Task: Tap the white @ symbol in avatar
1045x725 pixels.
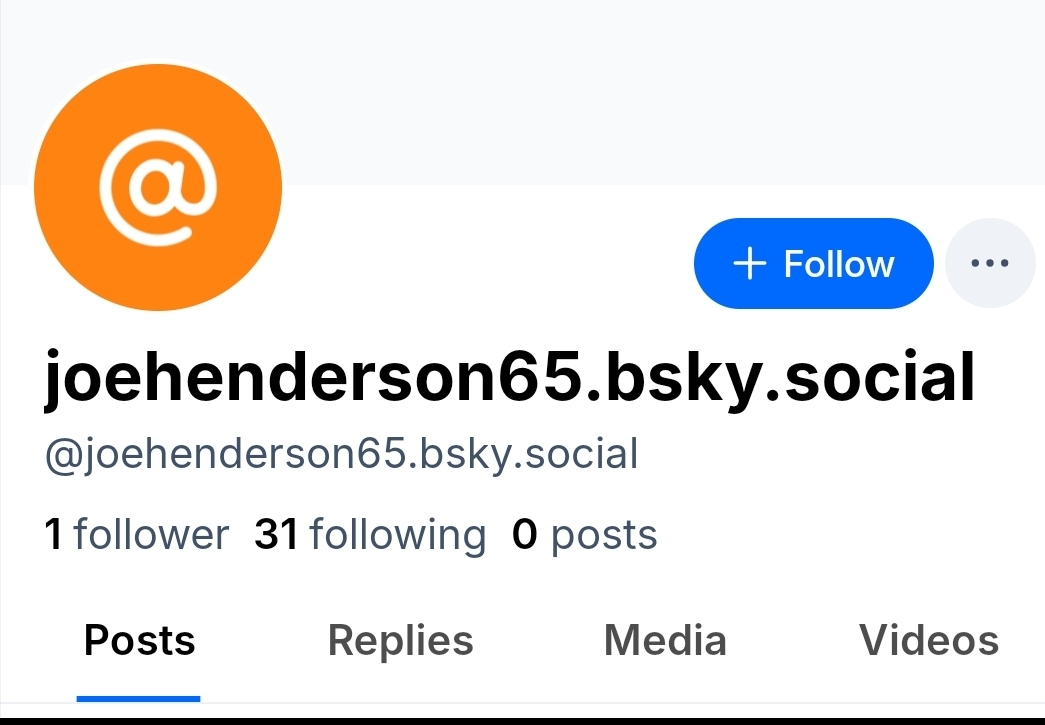Action: pos(158,186)
